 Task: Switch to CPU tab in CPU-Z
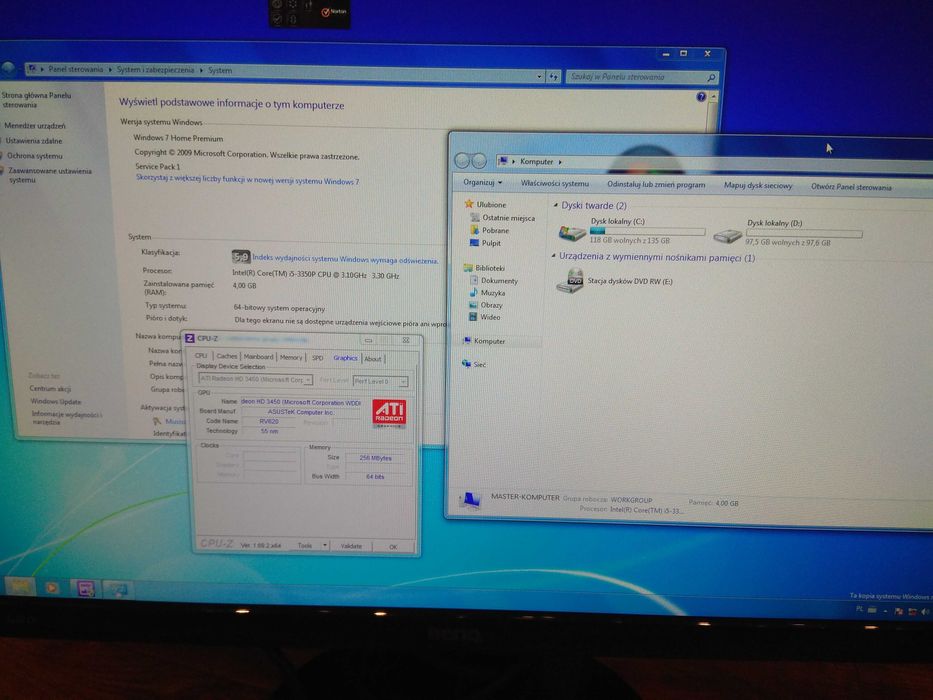201,355
